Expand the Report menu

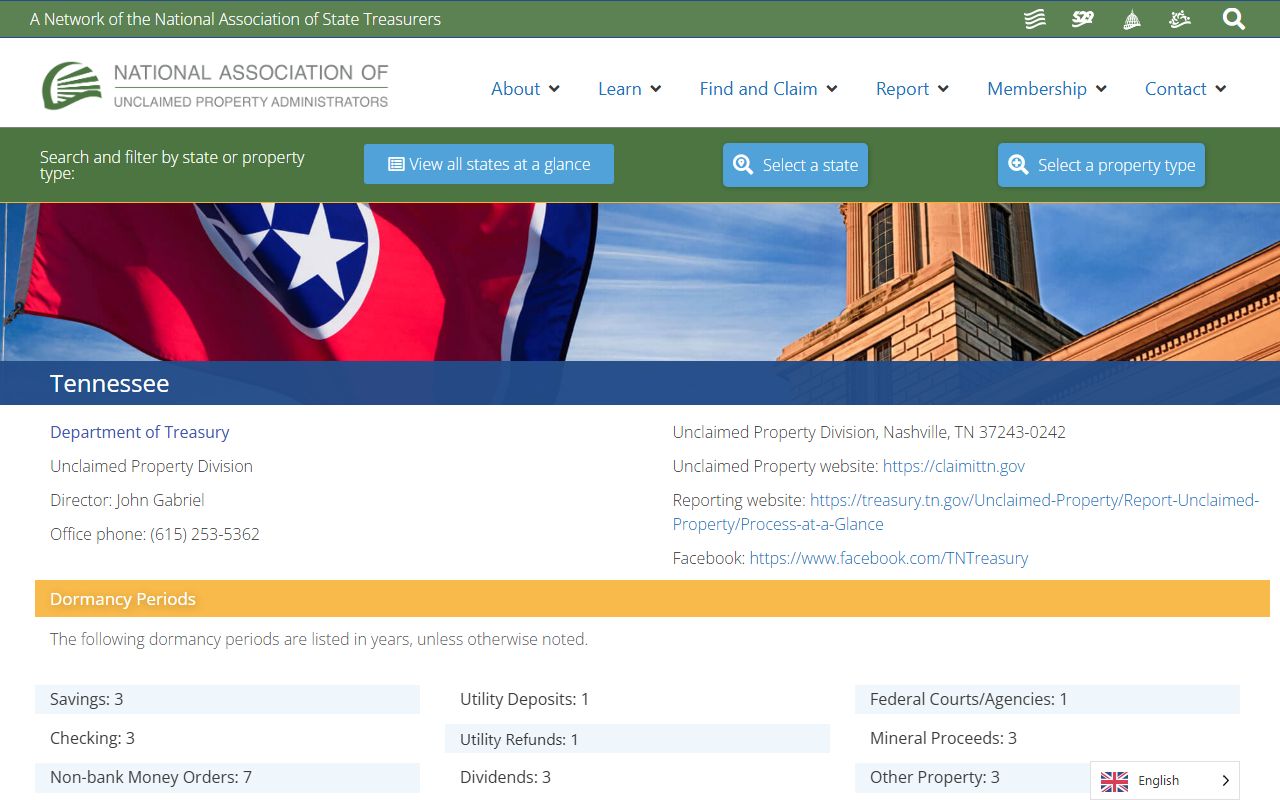[x=912, y=89]
